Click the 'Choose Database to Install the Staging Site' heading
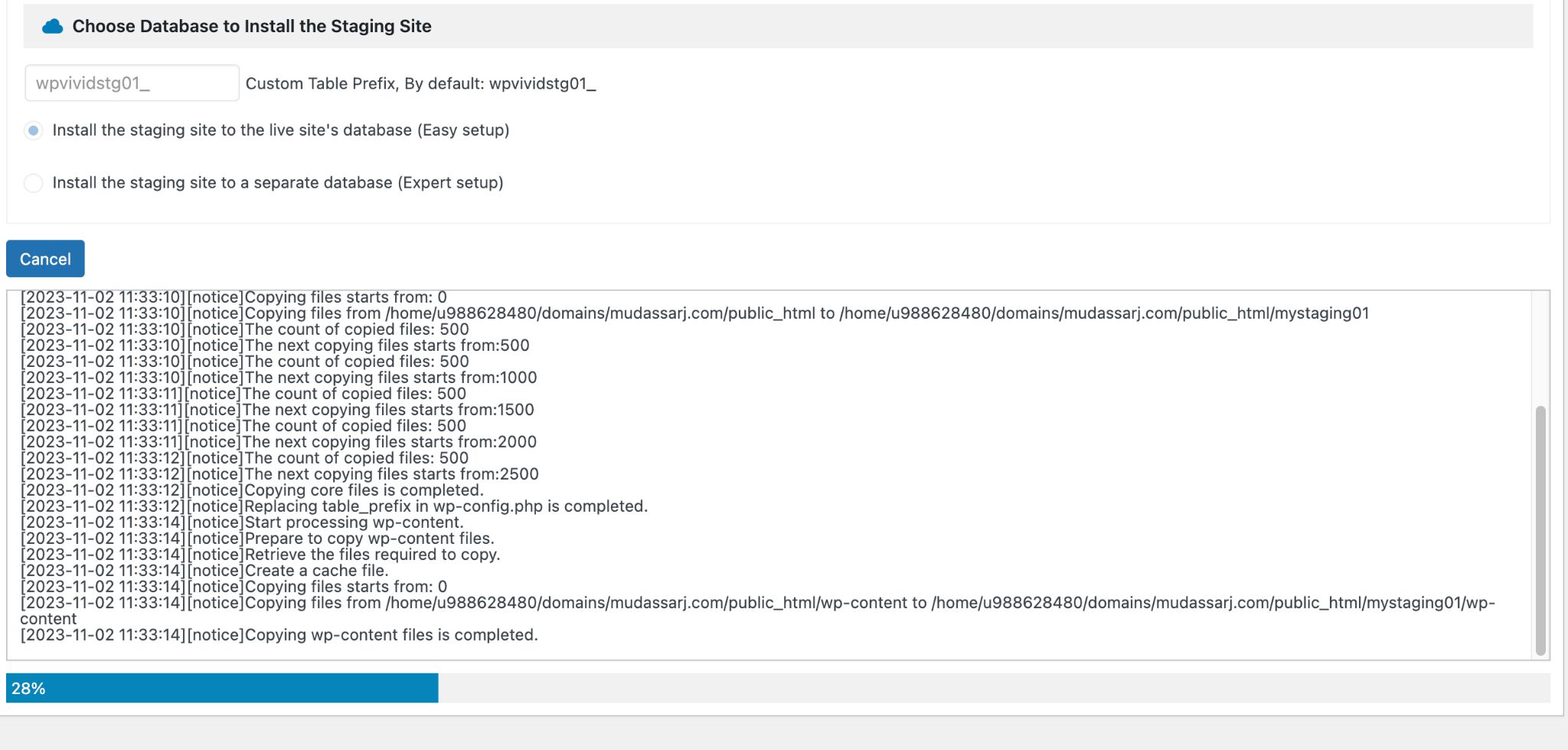Screen dimensions: 1568x750 pos(252,26)
